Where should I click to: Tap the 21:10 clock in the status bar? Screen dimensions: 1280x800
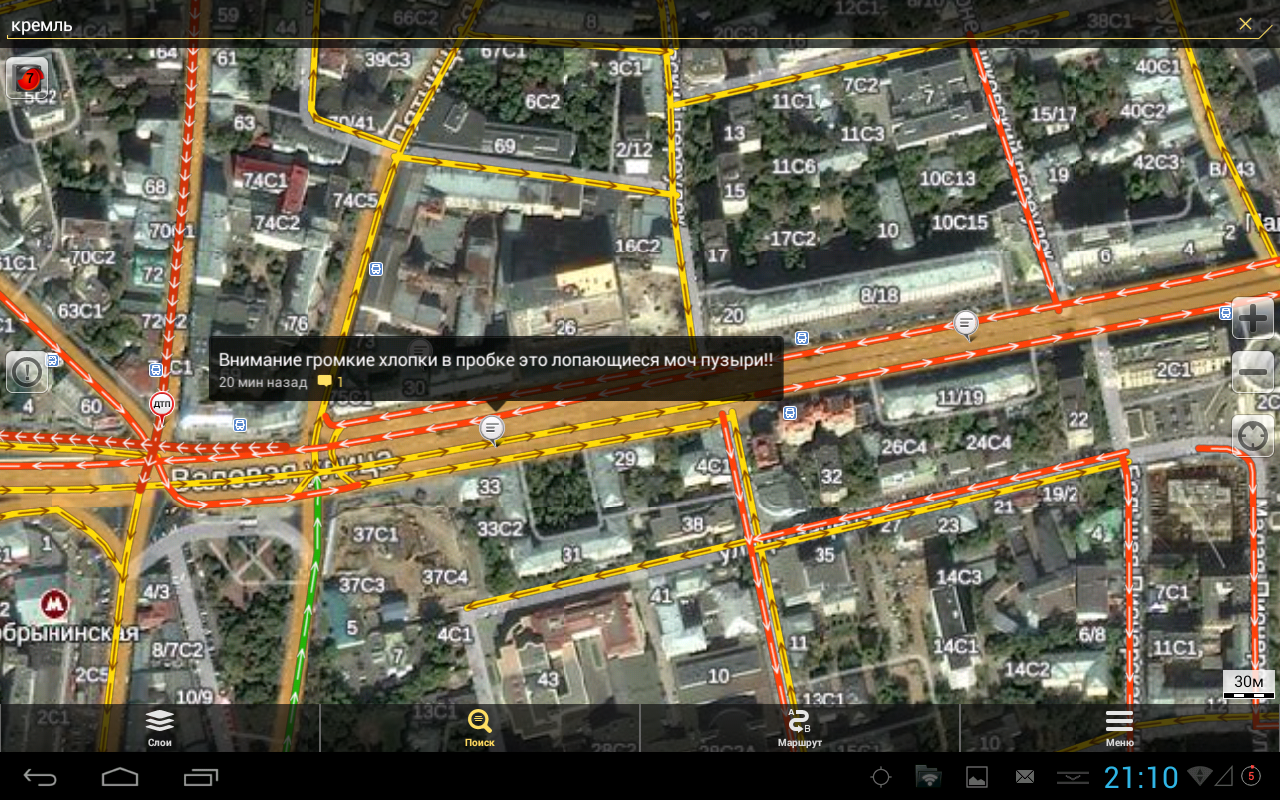coord(1142,777)
